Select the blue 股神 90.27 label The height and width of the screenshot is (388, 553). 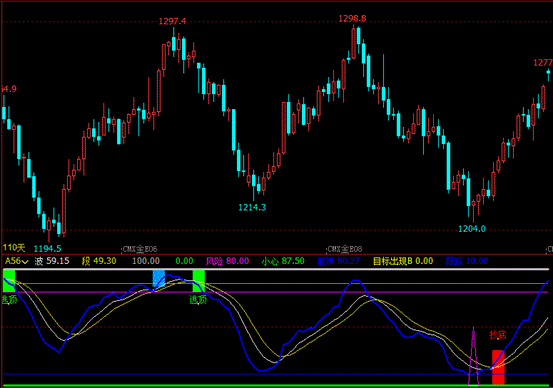tap(339, 261)
